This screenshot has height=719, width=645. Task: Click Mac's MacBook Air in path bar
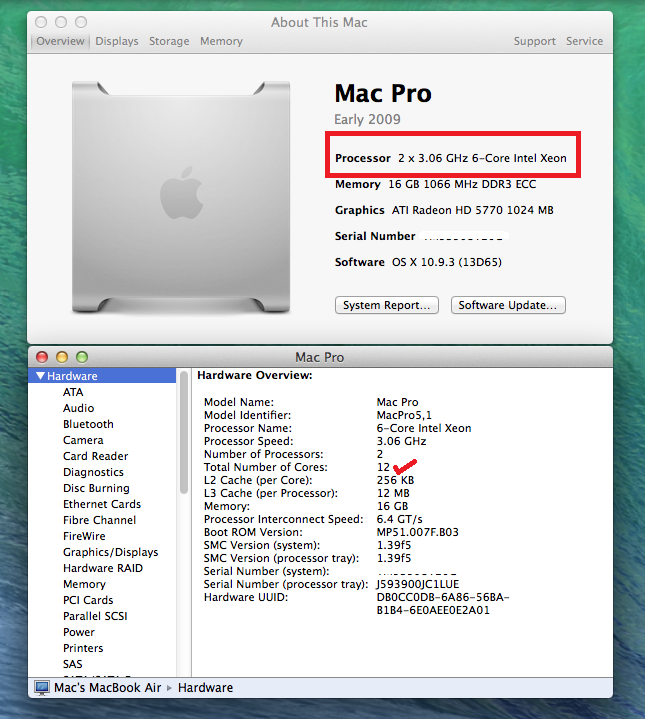pyautogui.click(x=108, y=688)
